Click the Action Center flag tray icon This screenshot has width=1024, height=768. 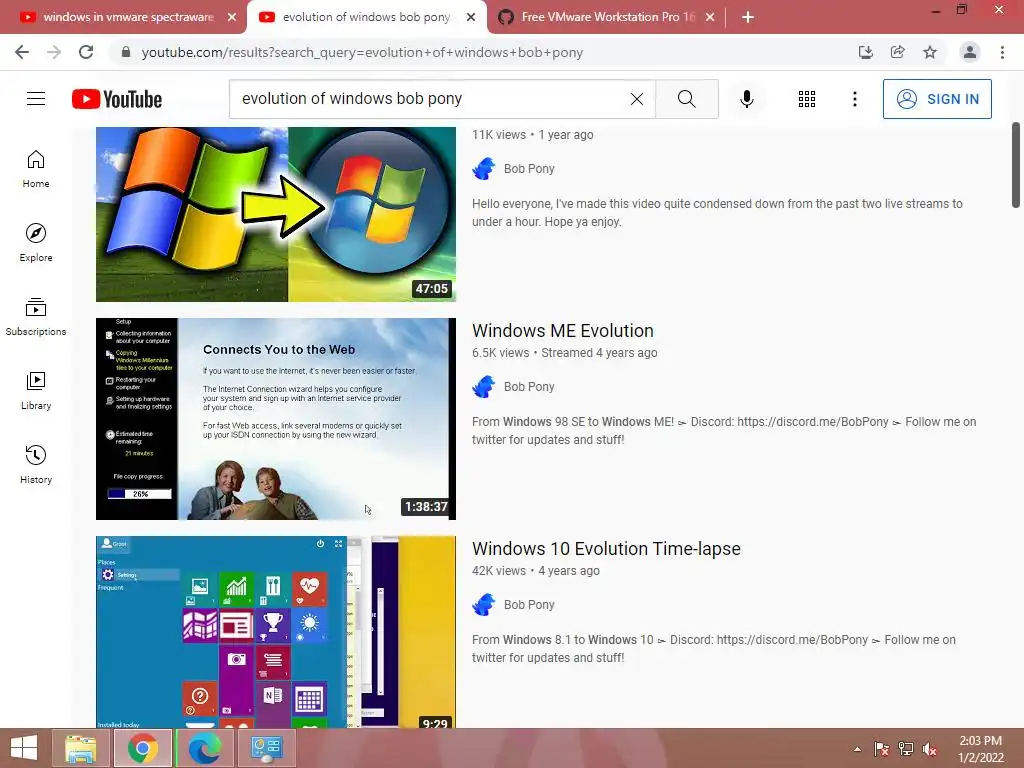pos(882,749)
